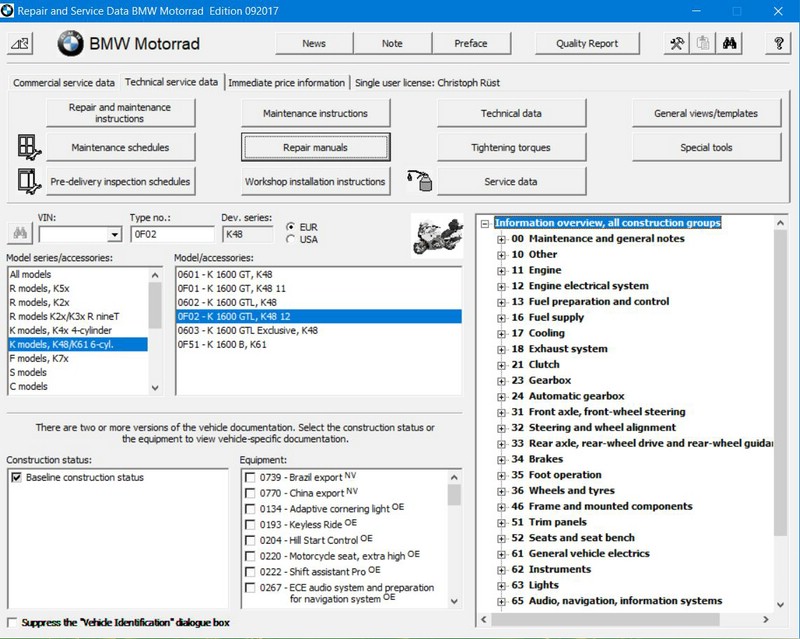Click the maintenance schedules checklist icon
This screenshot has height=639, width=800.
[x=29, y=147]
